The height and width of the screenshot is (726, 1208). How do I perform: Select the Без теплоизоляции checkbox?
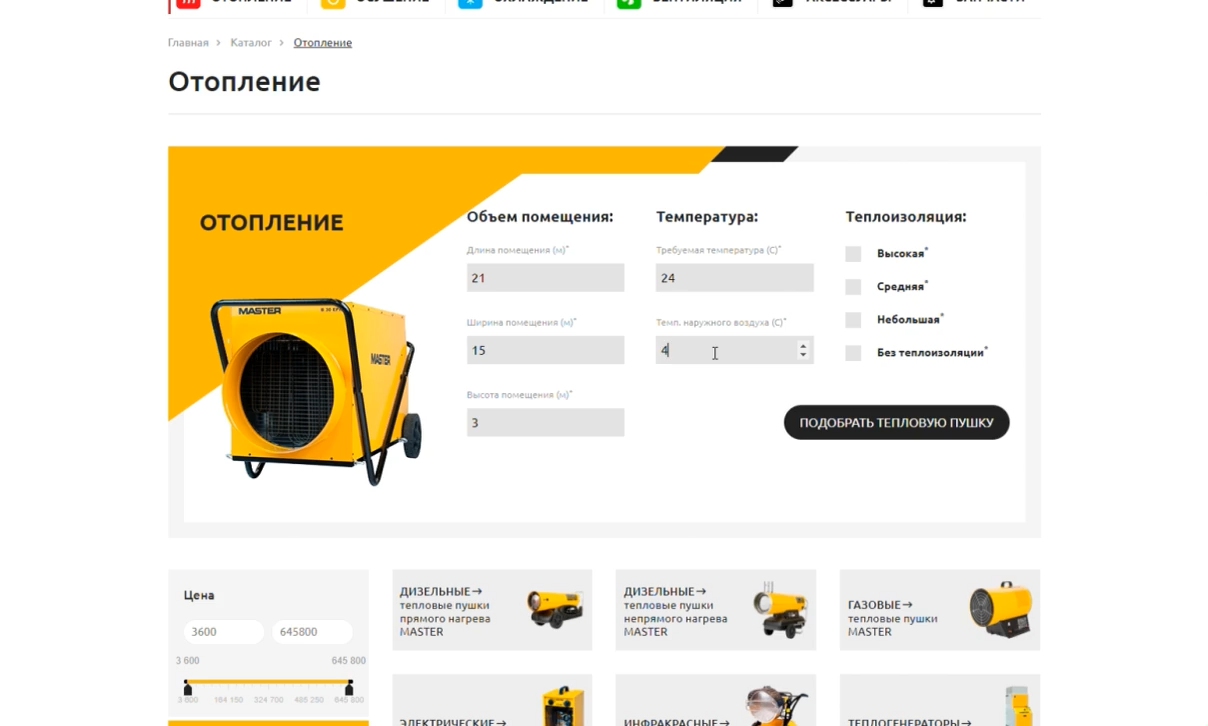[x=853, y=353]
